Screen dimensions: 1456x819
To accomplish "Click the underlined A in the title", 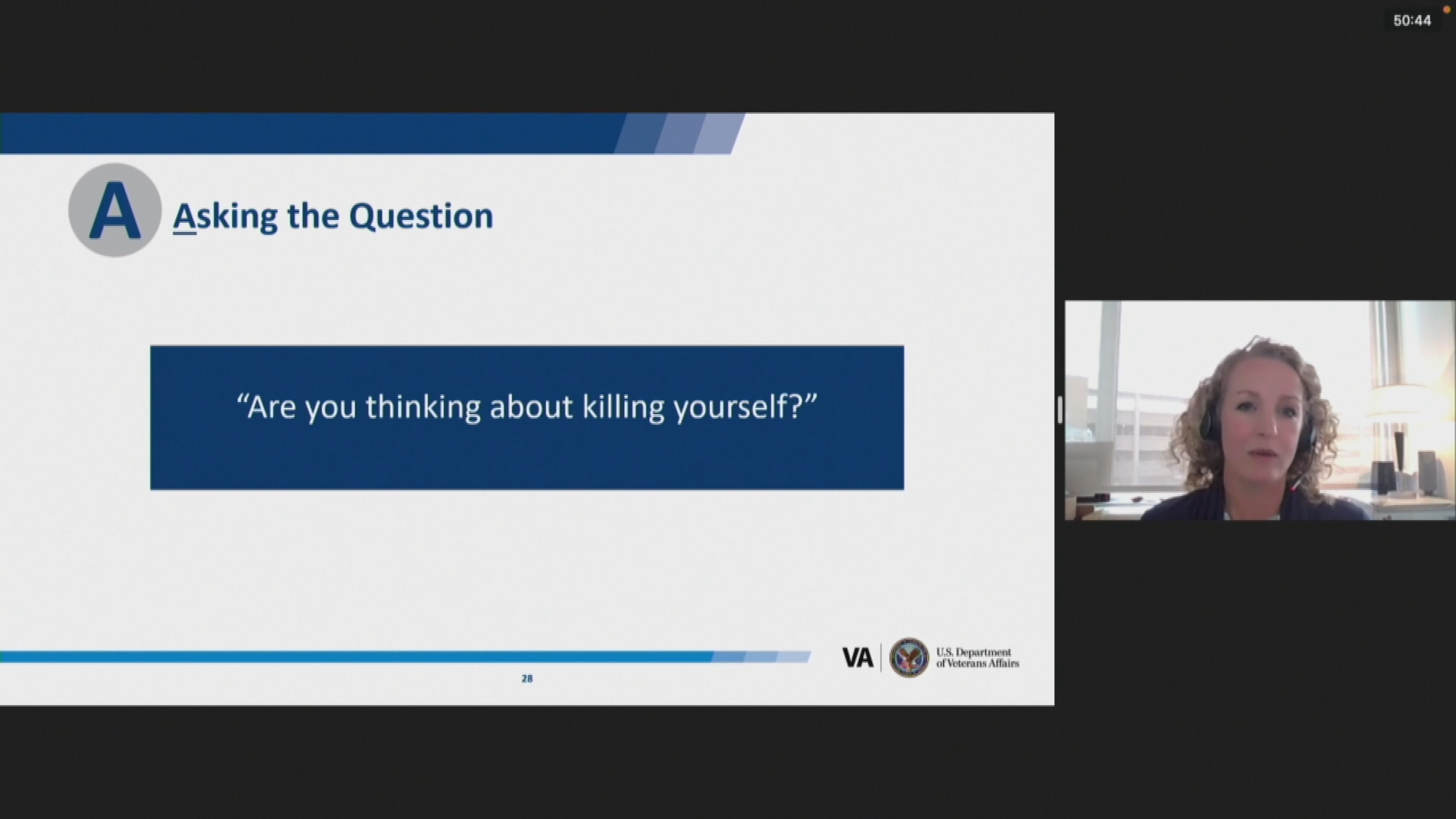I will click(x=184, y=218).
